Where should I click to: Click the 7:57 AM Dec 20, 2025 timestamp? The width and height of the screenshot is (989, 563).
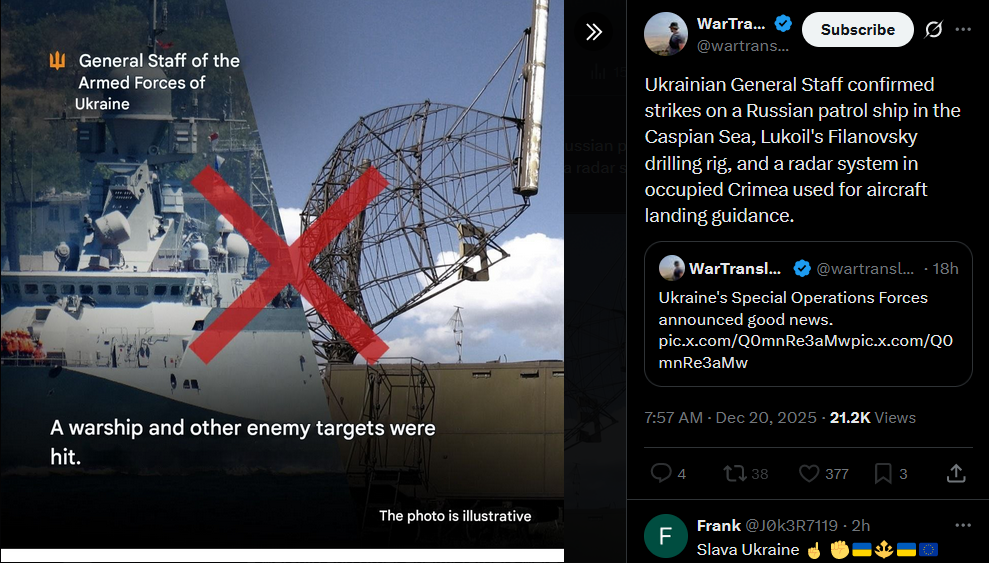coord(730,417)
